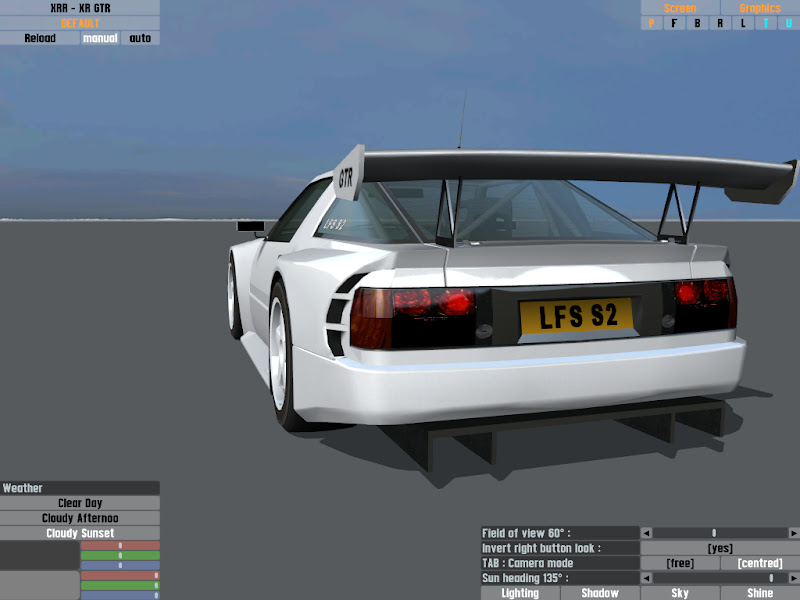
Task: Select manual reload mode
Action: (x=100, y=38)
